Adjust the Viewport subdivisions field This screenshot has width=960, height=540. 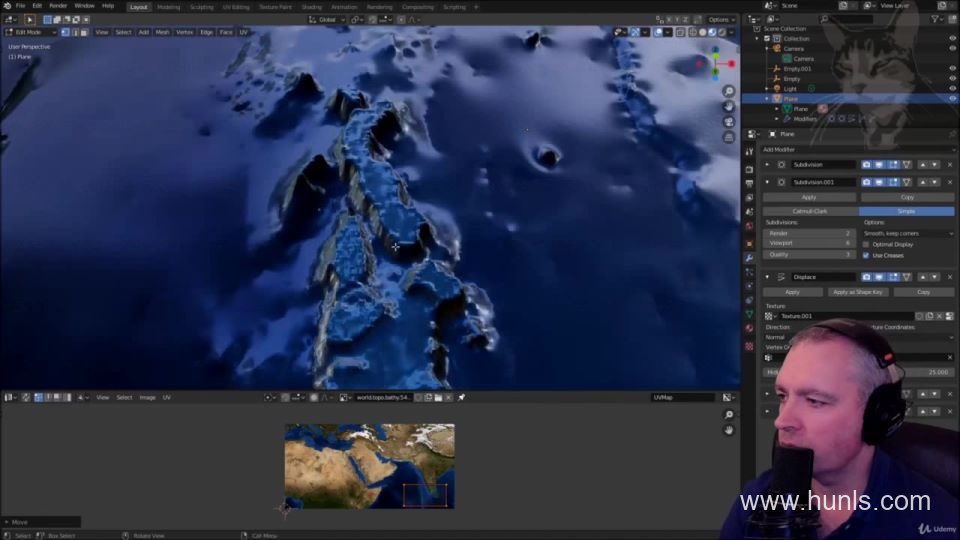pos(809,243)
